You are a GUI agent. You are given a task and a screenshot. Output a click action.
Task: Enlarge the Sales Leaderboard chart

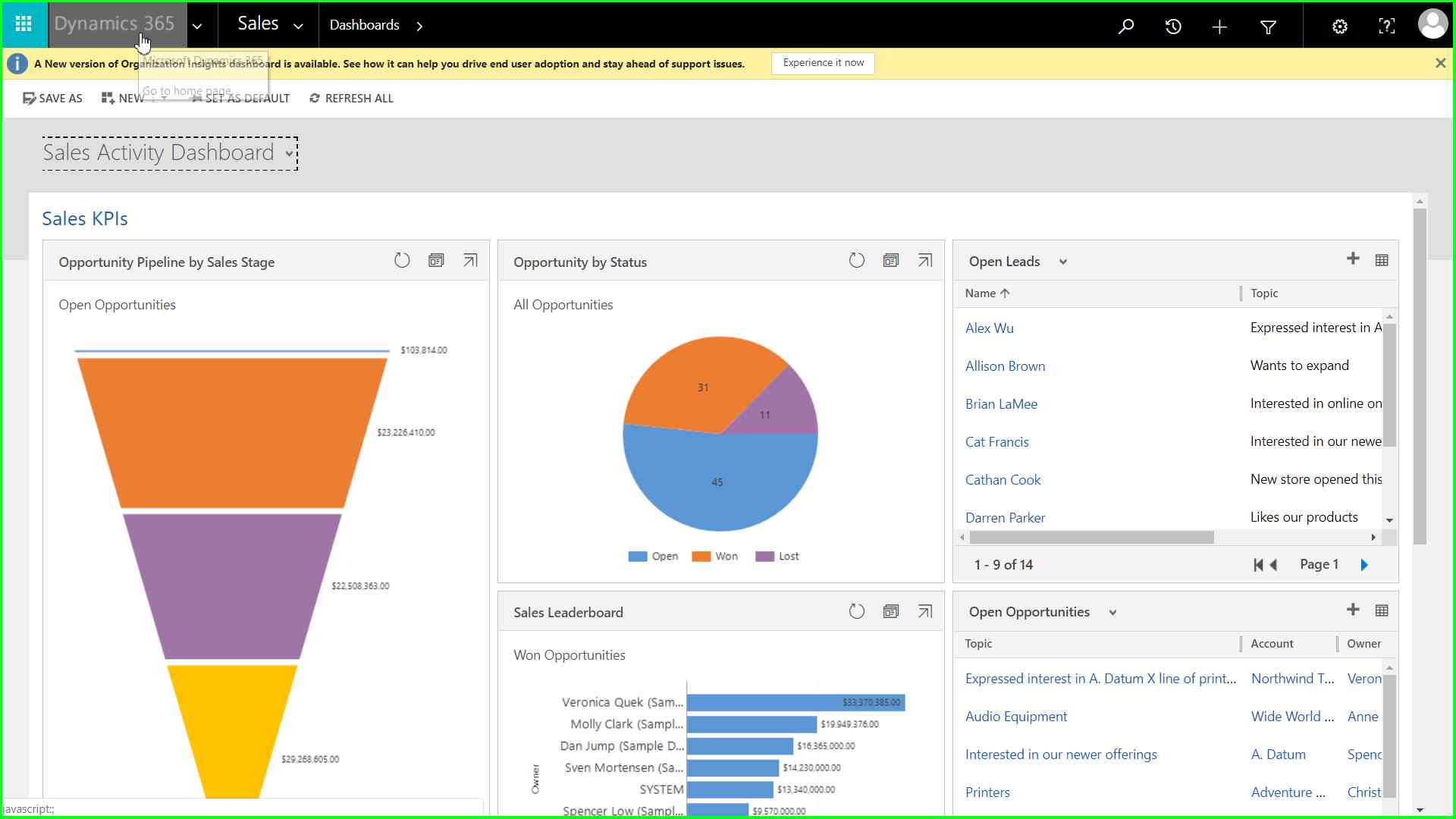pos(924,611)
